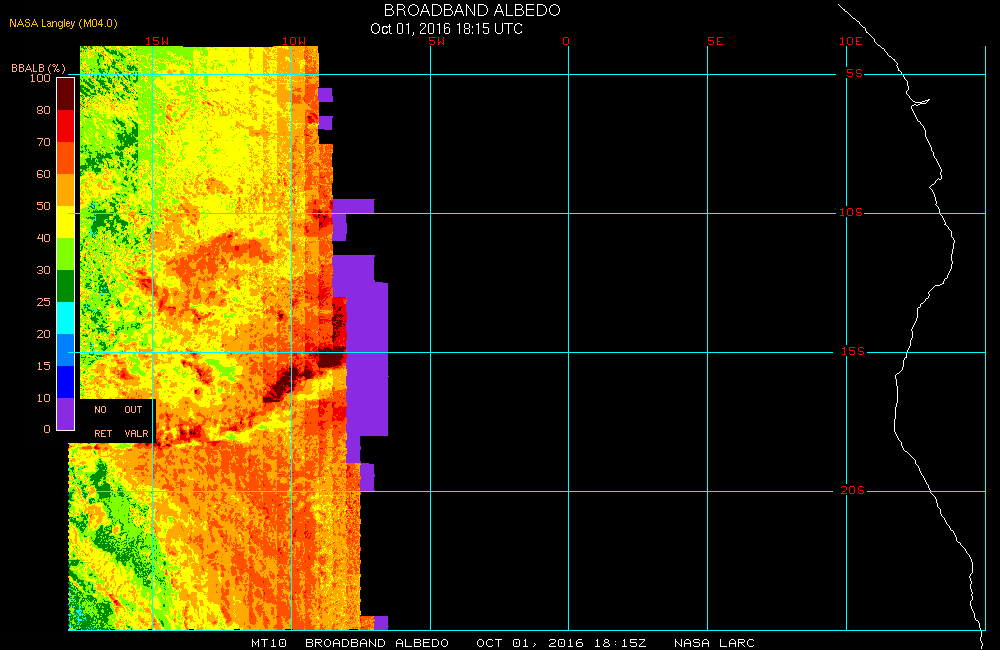Click the BBALB (%) legend title
This screenshot has height=650, width=1000.
click(38, 68)
